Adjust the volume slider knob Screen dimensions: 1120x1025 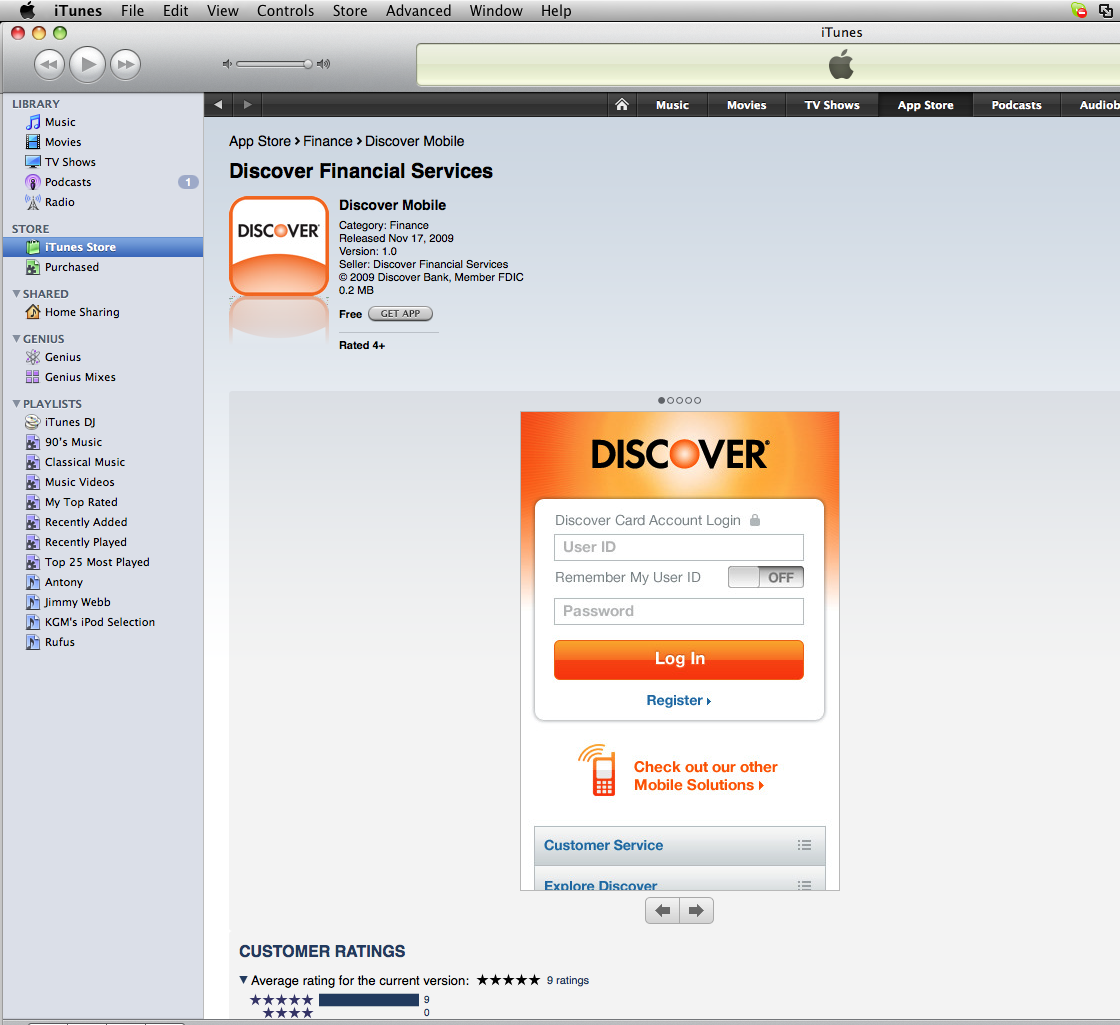(308, 64)
